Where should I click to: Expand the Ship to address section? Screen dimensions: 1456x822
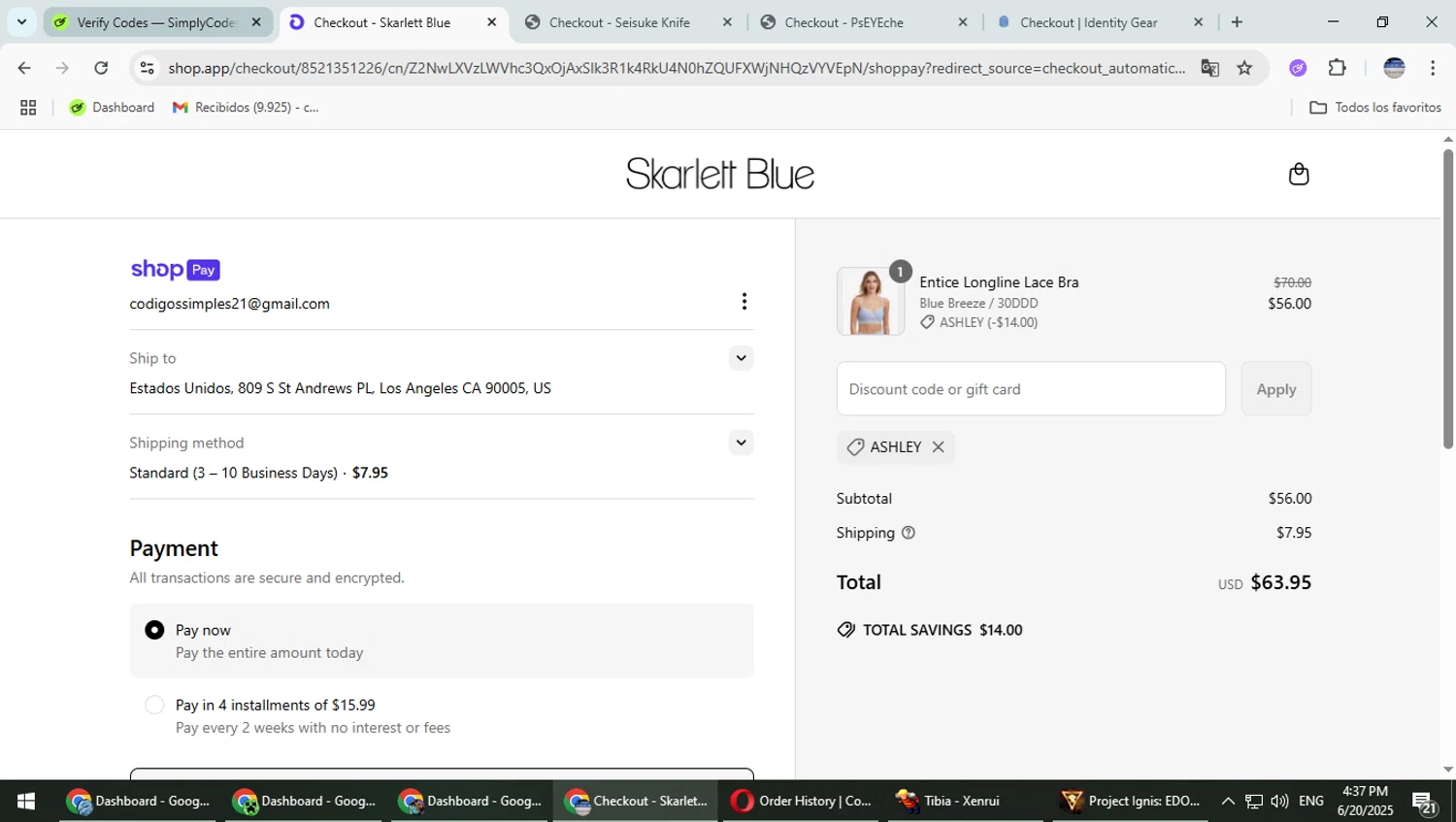pyautogui.click(x=741, y=358)
